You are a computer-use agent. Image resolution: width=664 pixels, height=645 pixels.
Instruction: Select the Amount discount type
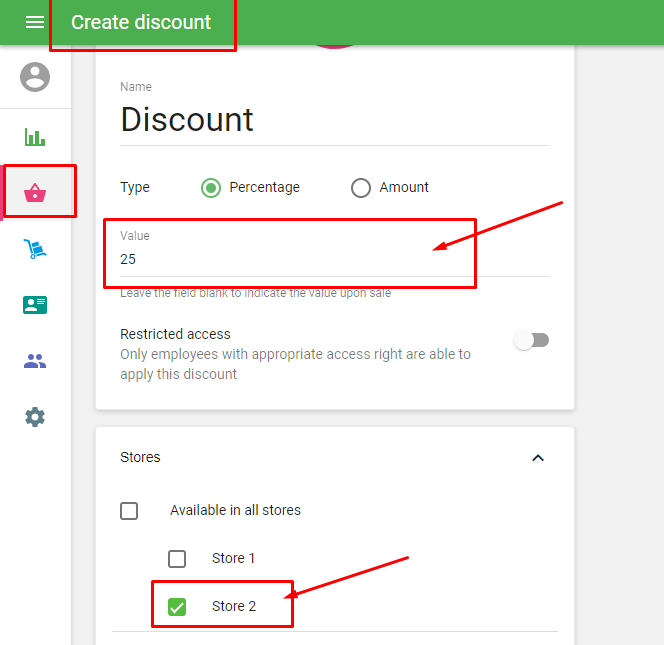361,187
